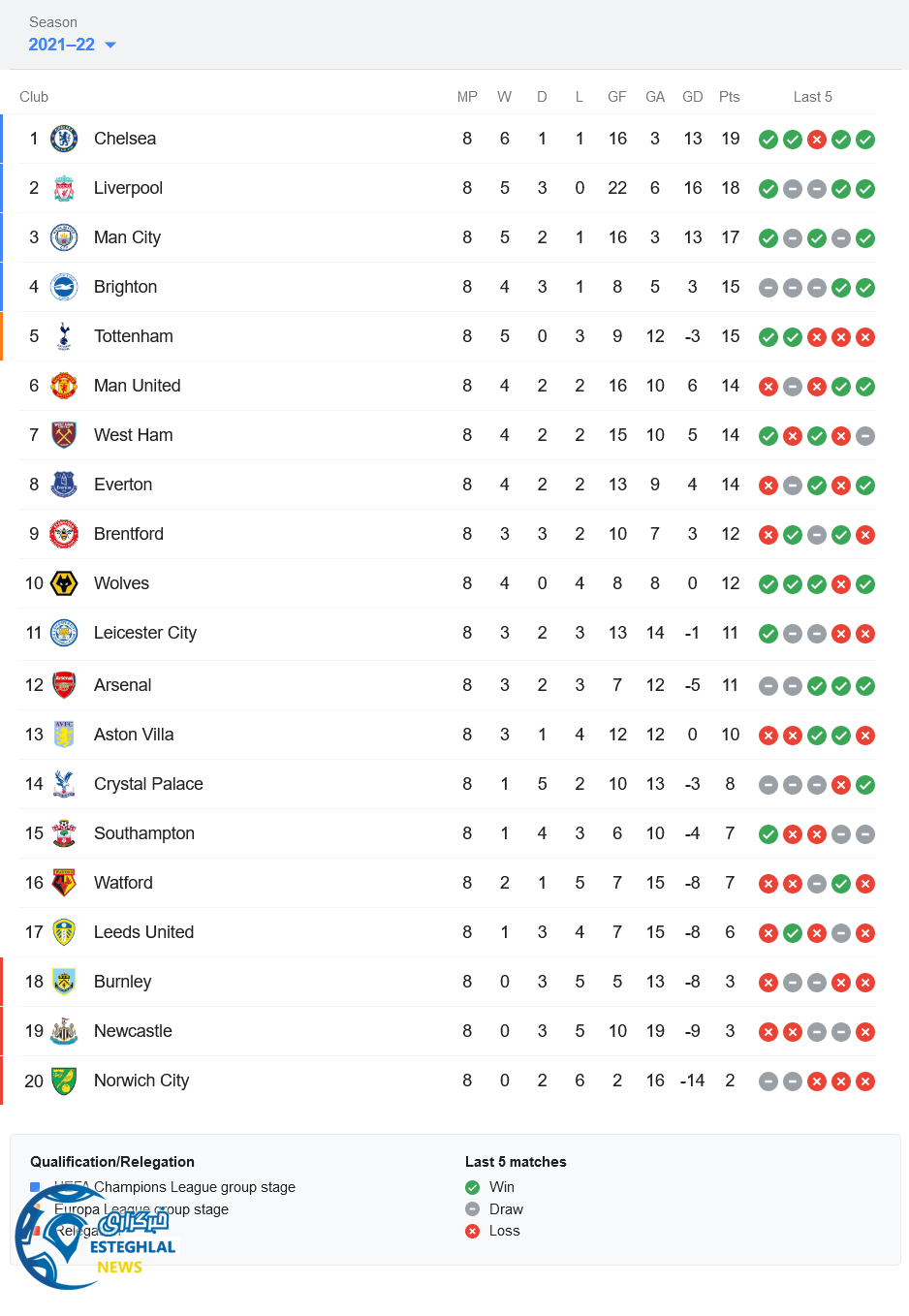The height and width of the screenshot is (1316, 909).
Task: Click the Chelsea club crest icon
Action: pyautogui.click(x=64, y=139)
